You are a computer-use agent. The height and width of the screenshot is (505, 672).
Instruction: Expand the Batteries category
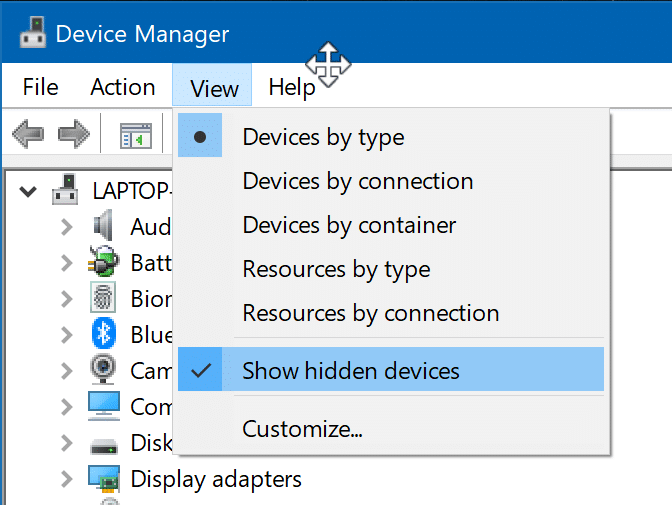67,263
